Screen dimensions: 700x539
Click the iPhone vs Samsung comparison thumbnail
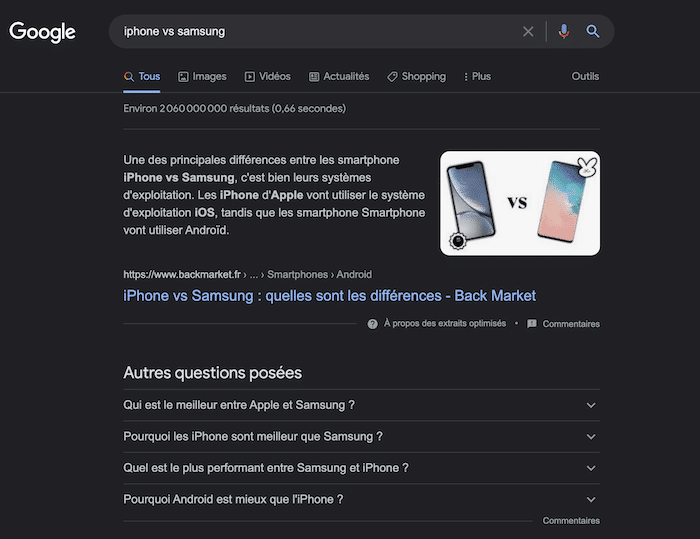(520, 203)
